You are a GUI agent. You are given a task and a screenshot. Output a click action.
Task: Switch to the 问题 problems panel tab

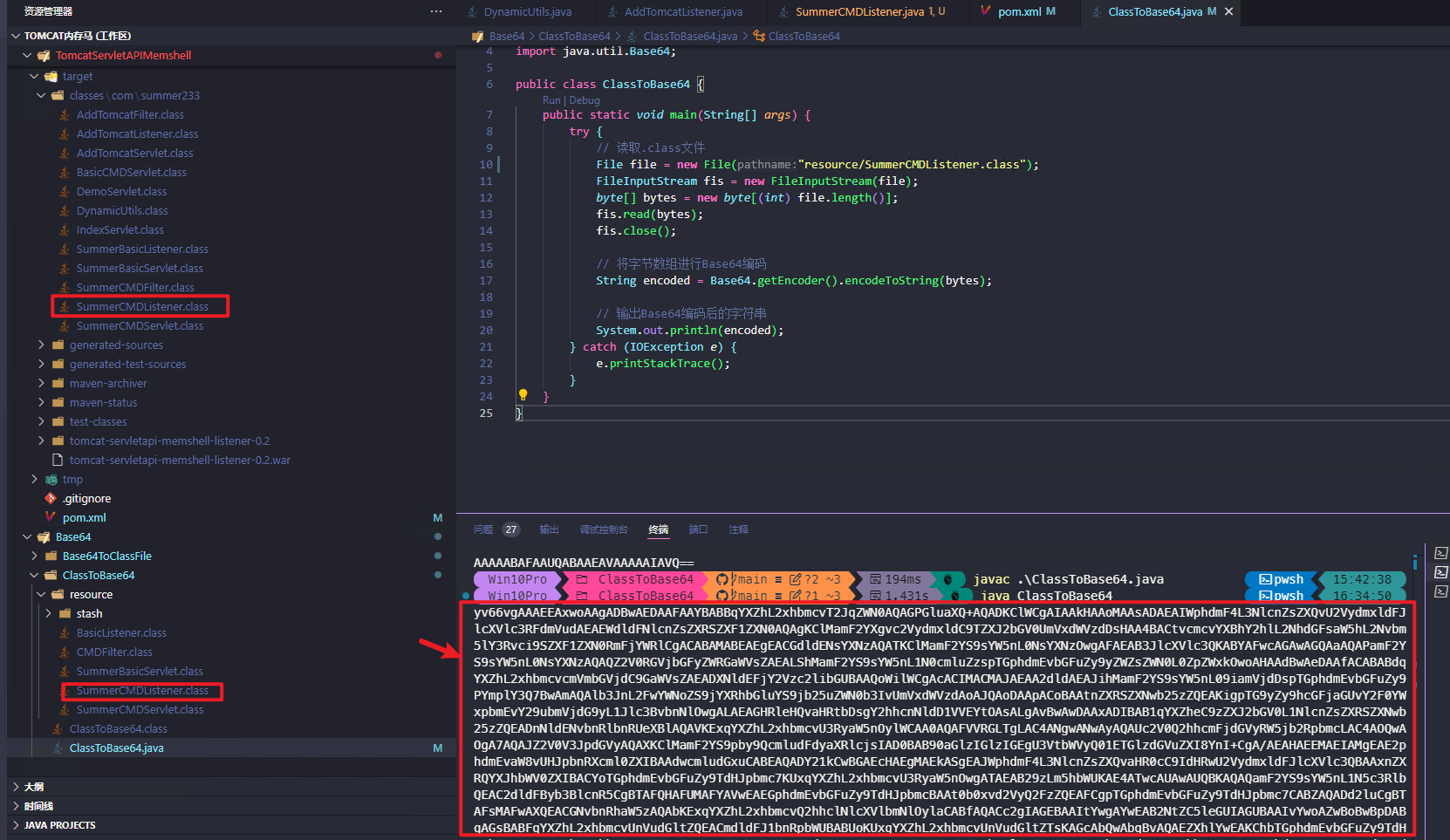pos(483,529)
